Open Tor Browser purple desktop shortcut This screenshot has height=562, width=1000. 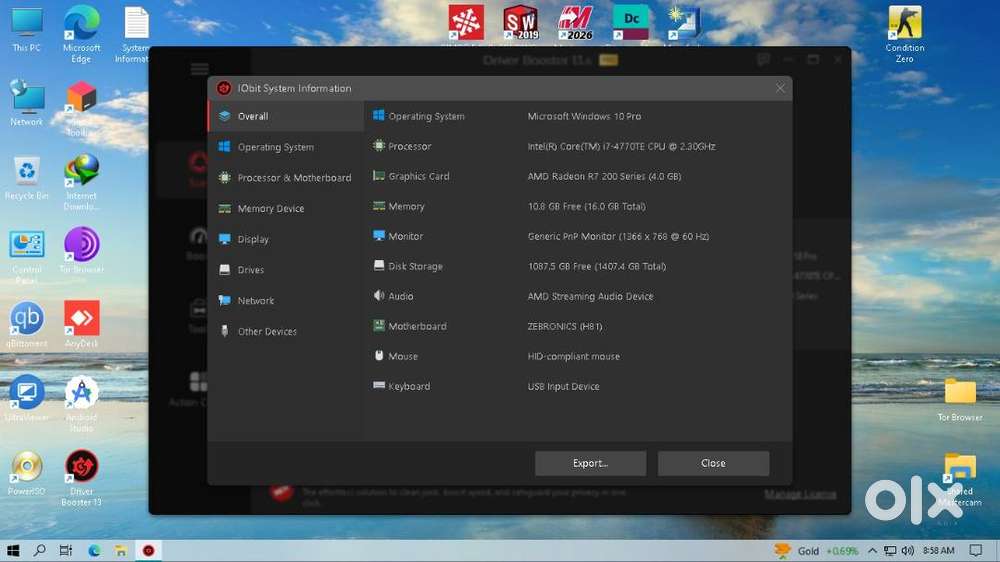click(82, 250)
